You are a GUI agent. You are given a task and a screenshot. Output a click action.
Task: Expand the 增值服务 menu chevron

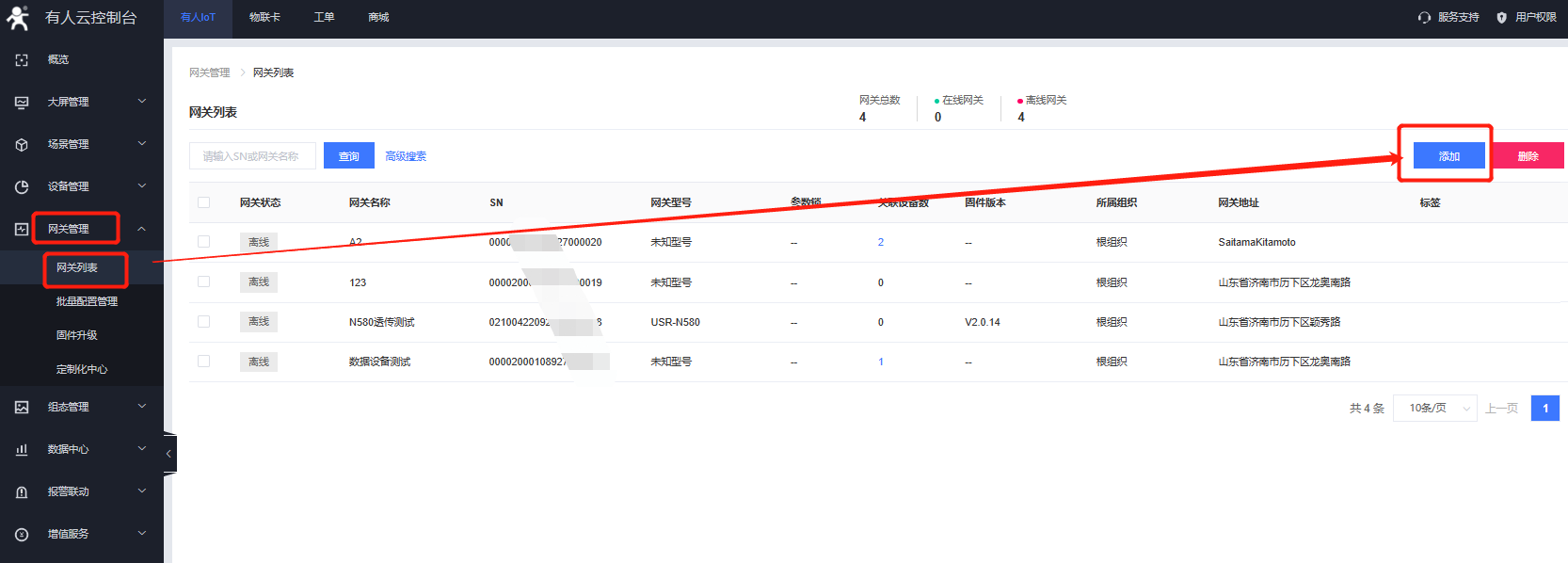tap(142, 533)
